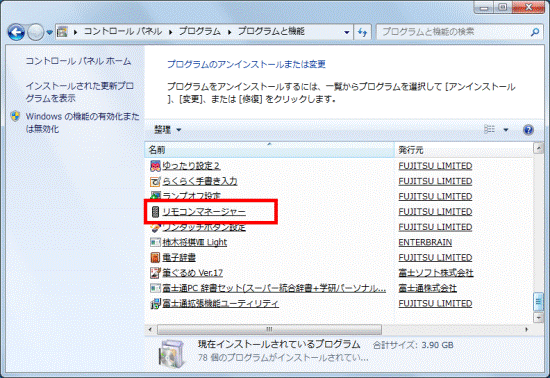Viewport: 550px width, 378px height.
Task: Click the shield icon beside Windows features
Action: click(15, 116)
